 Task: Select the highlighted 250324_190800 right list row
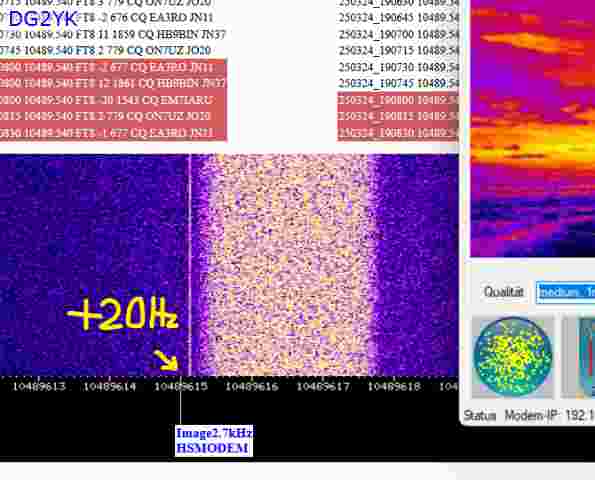pos(398,100)
